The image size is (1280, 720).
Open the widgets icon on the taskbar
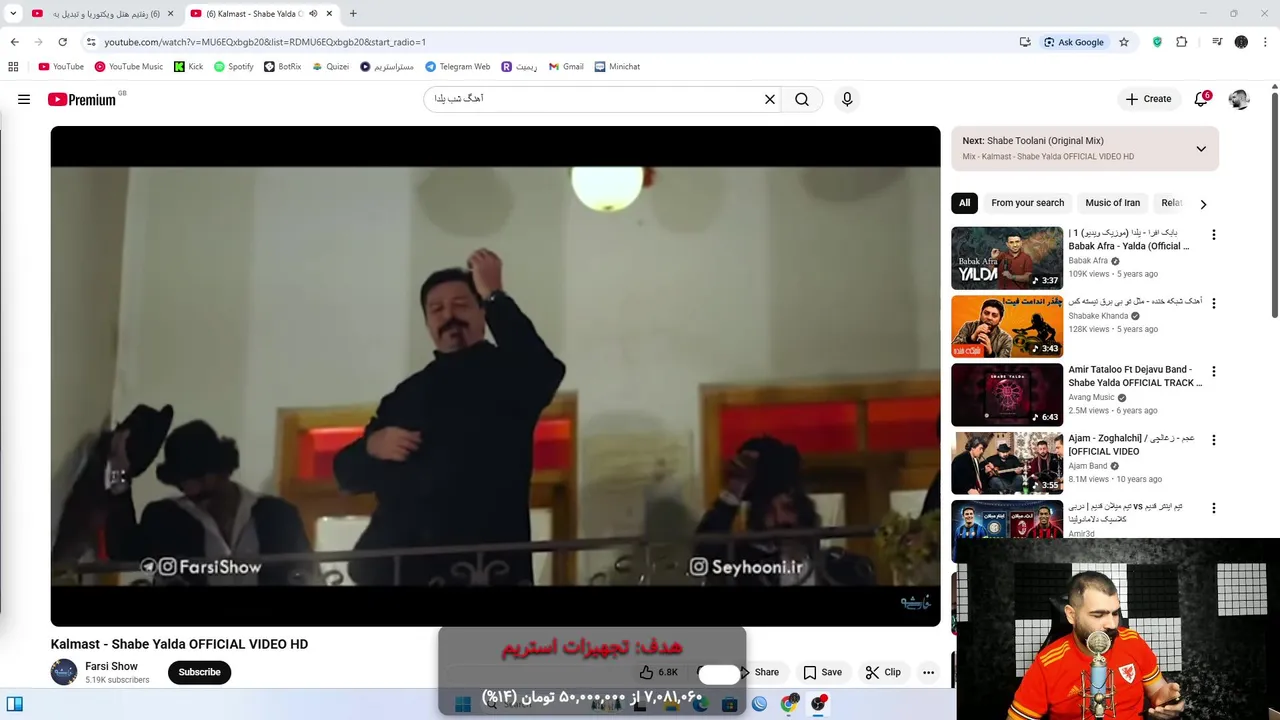[x=15, y=704]
